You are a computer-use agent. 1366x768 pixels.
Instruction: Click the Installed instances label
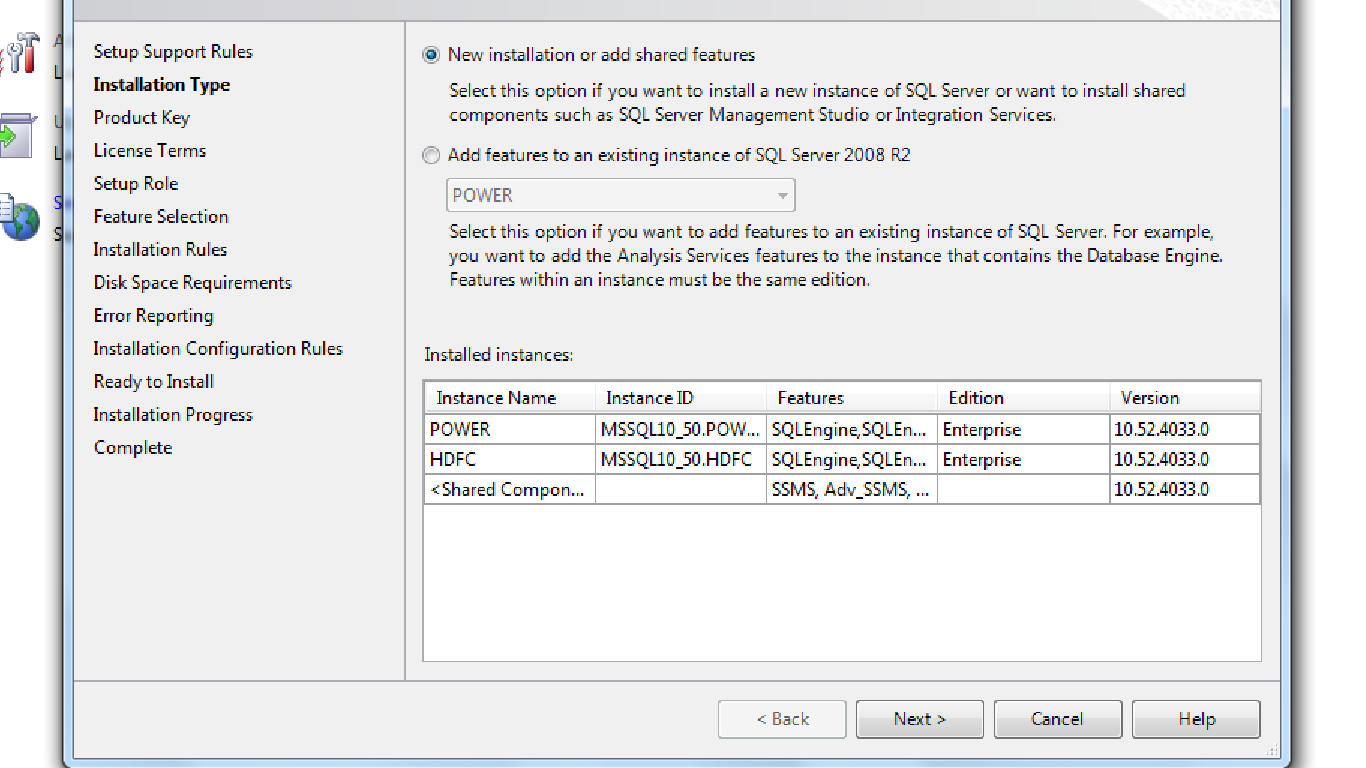coord(498,355)
